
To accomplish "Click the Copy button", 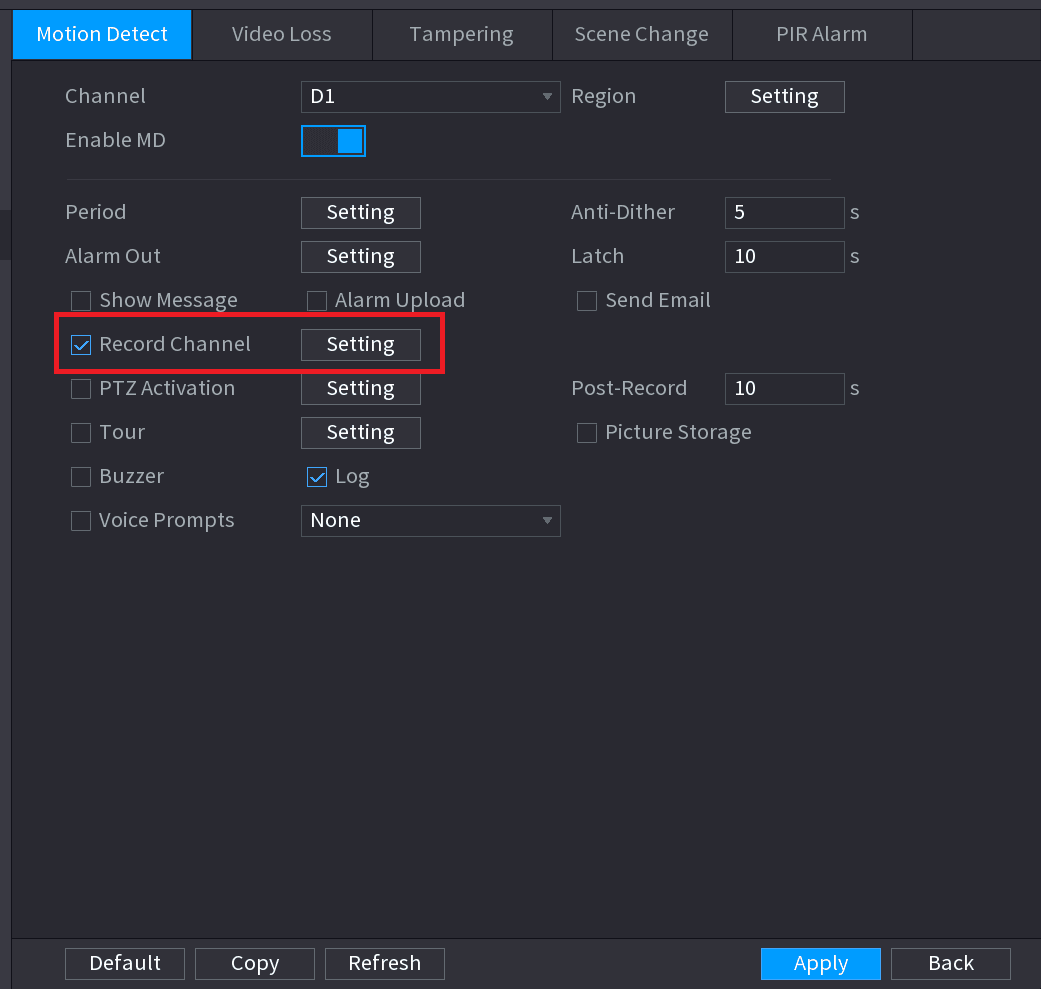I will pos(255,963).
